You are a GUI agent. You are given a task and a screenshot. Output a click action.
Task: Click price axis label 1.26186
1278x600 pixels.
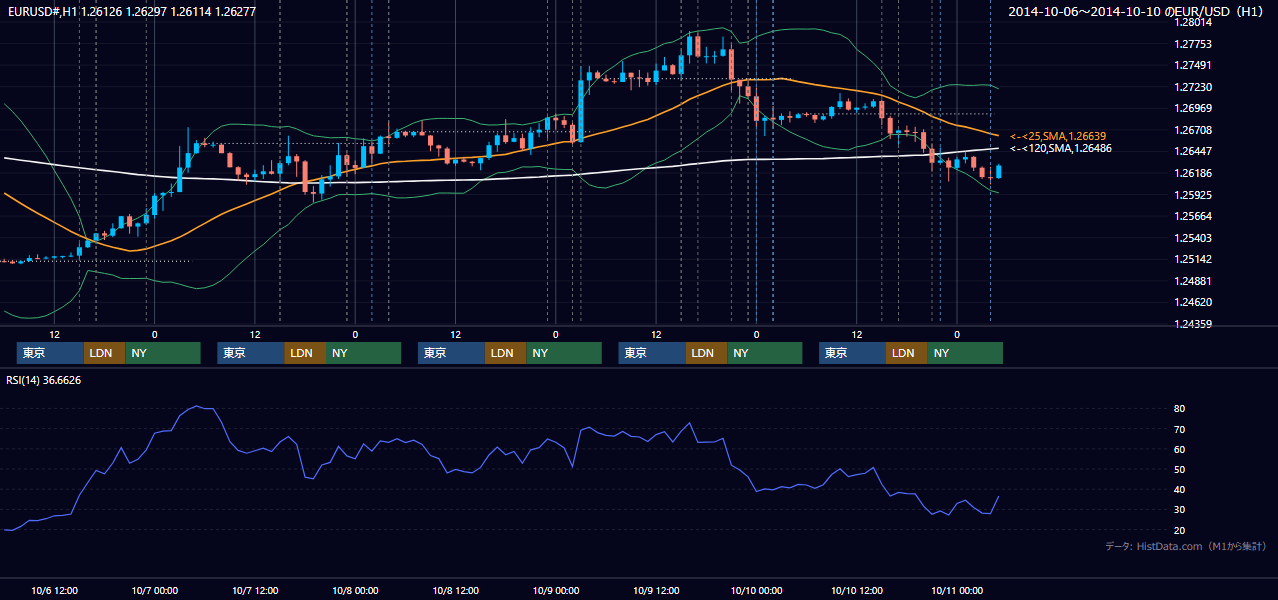point(1192,173)
